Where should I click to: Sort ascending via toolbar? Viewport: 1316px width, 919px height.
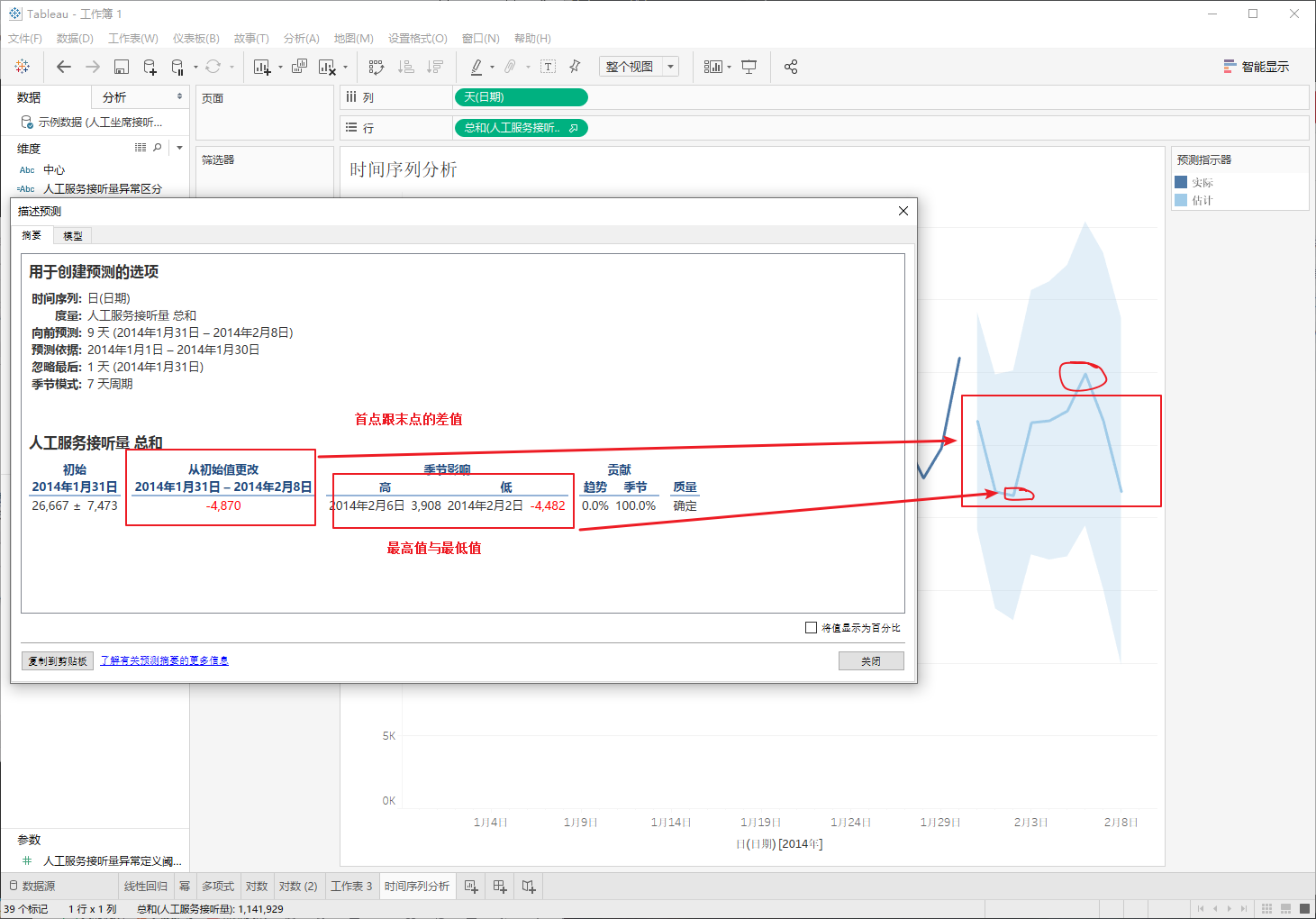[406, 67]
